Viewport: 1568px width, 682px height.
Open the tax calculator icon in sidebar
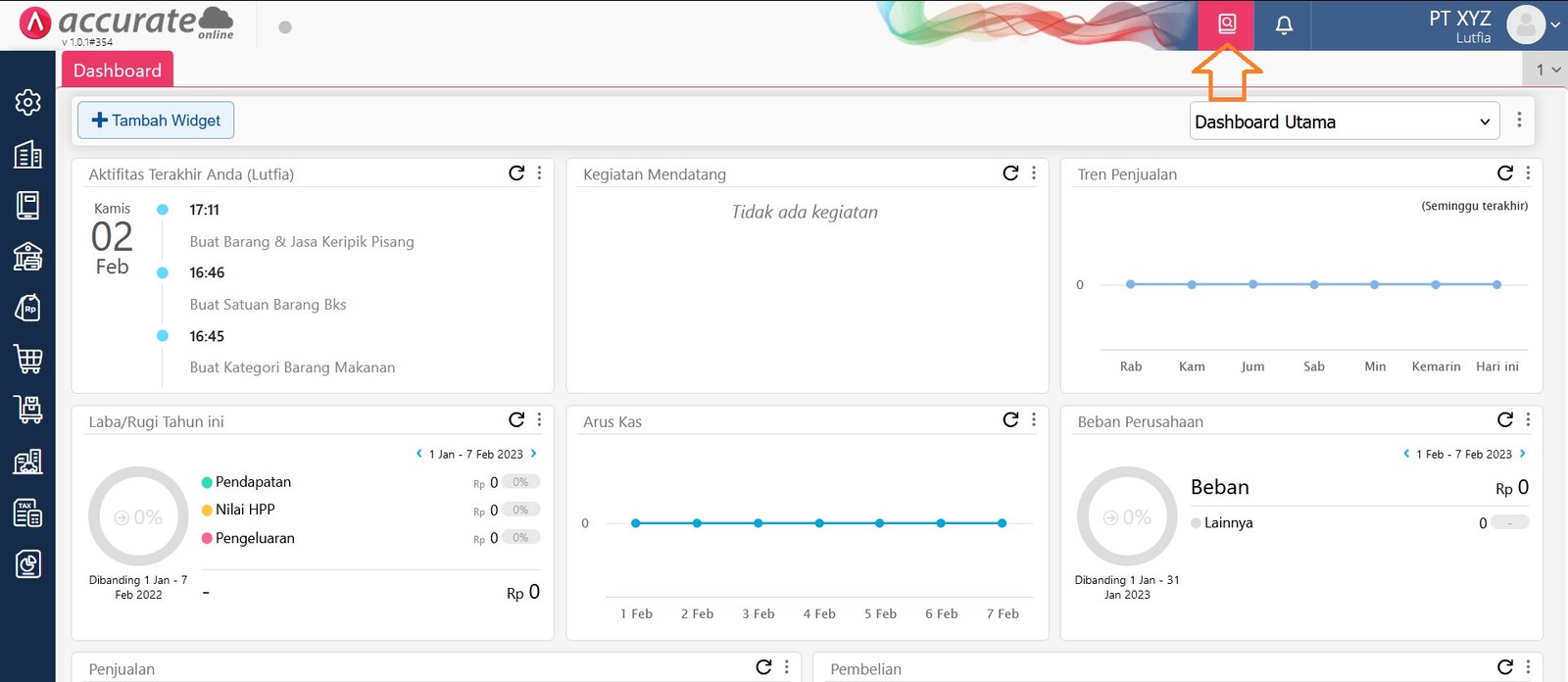(x=27, y=512)
